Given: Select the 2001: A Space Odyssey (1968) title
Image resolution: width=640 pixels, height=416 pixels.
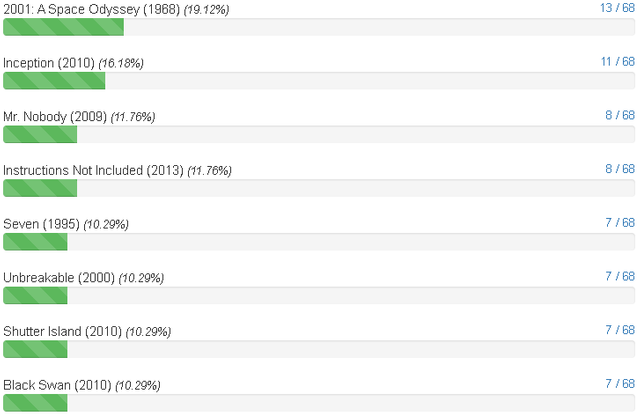Looking at the screenshot, I should (92, 9).
